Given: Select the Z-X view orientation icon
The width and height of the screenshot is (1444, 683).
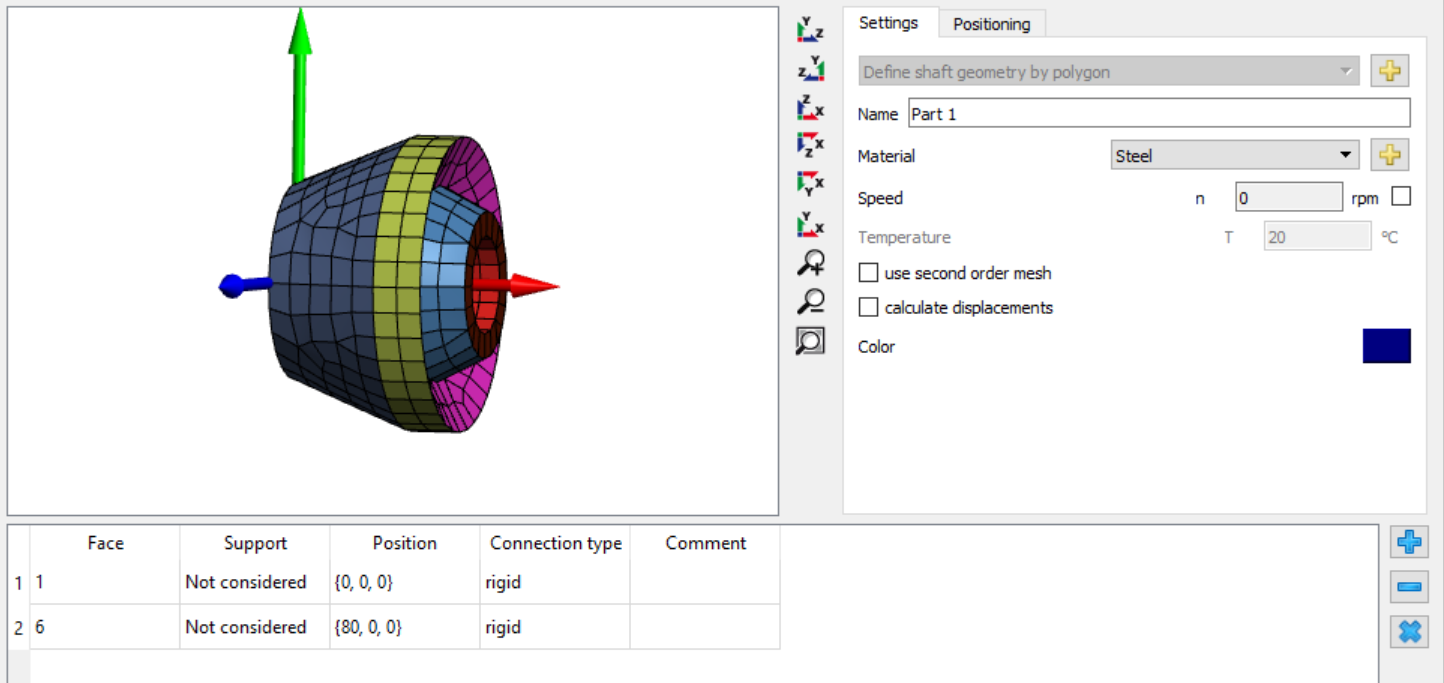Looking at the screenshot, I should [810, 107].
